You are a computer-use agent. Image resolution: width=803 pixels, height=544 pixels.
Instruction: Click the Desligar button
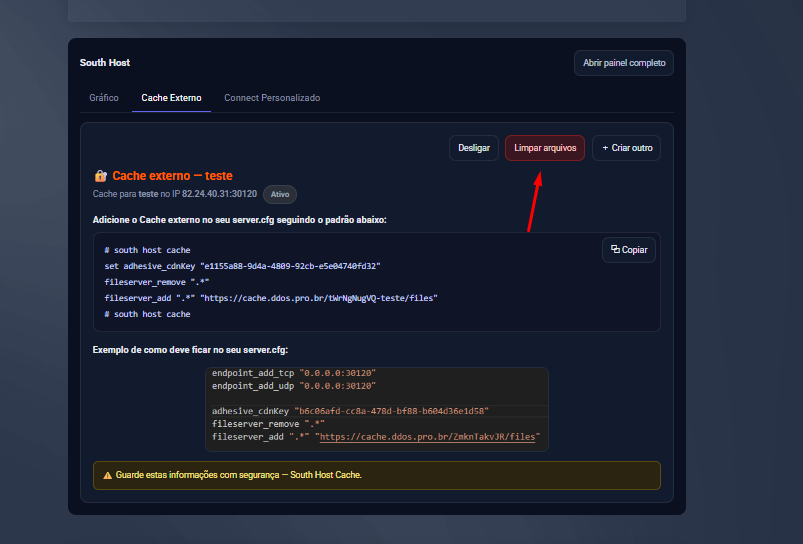[x=474, y=148]
